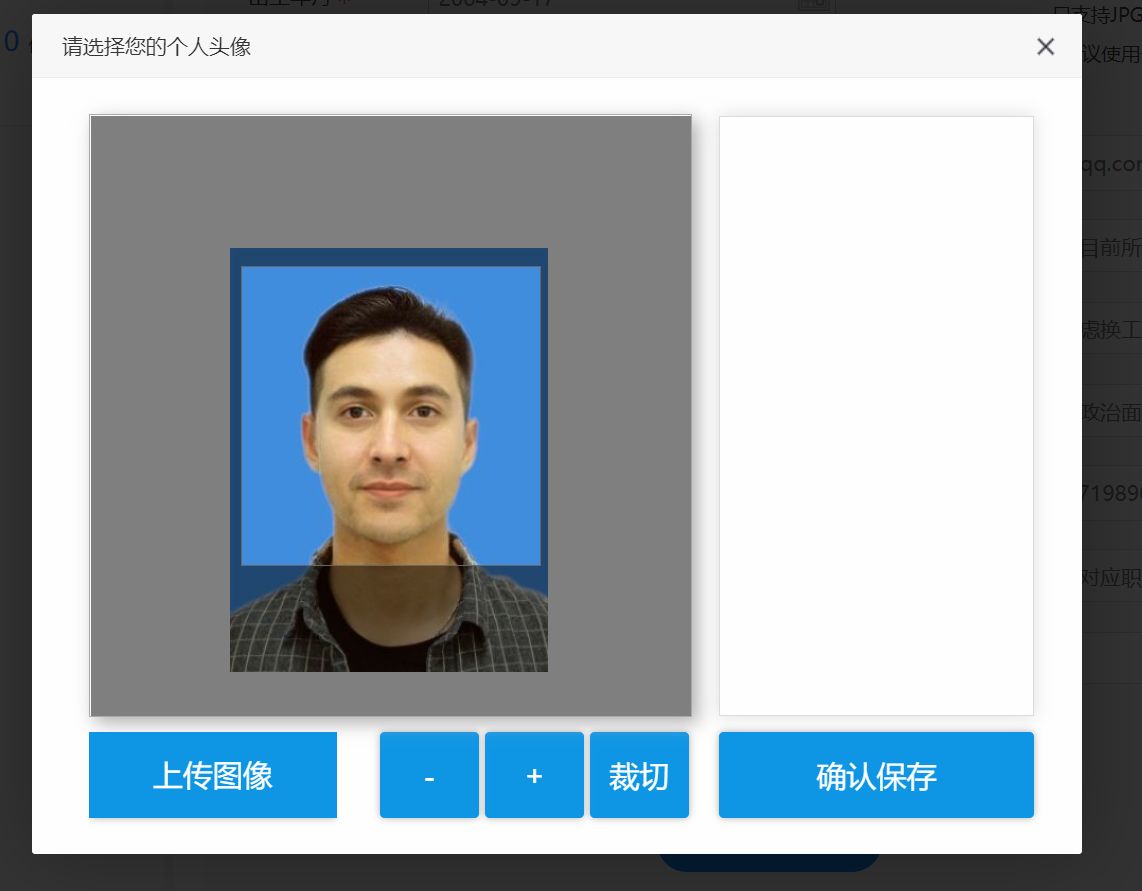Click the top edge of the crop frame
Screen dimensions: 1142x891
tap(390, 267)
